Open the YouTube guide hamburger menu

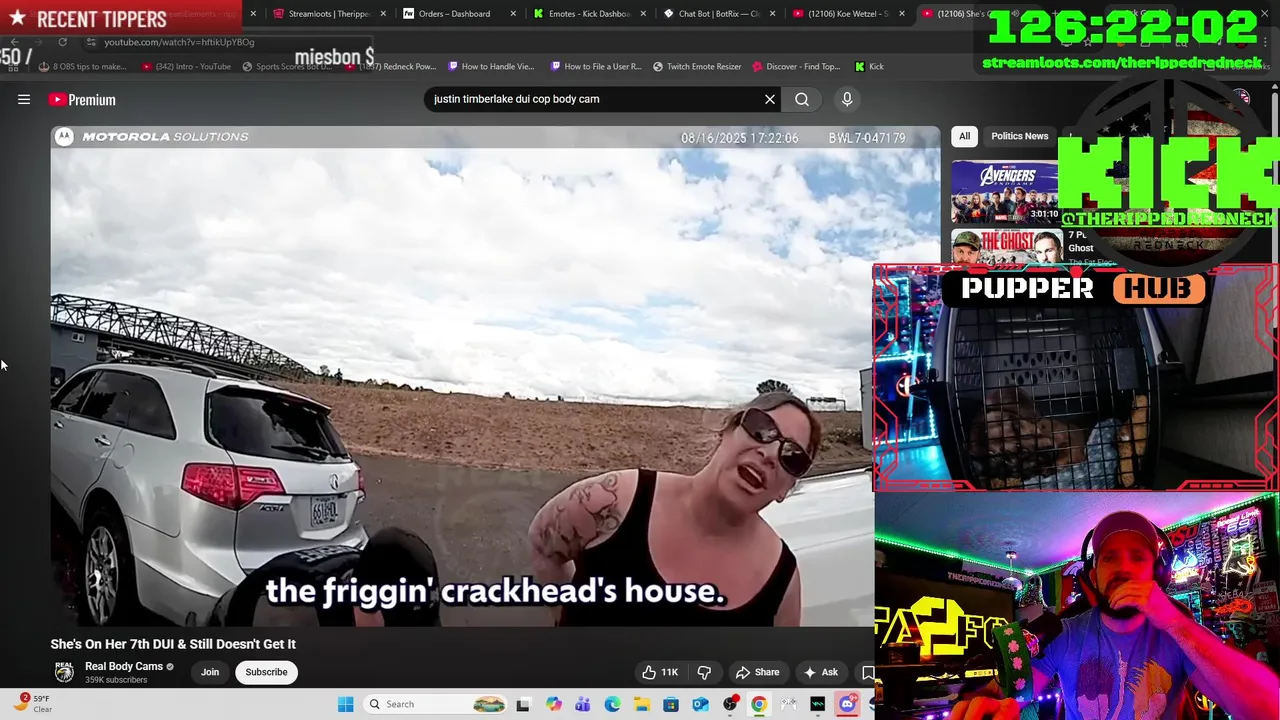pos(24,99)
